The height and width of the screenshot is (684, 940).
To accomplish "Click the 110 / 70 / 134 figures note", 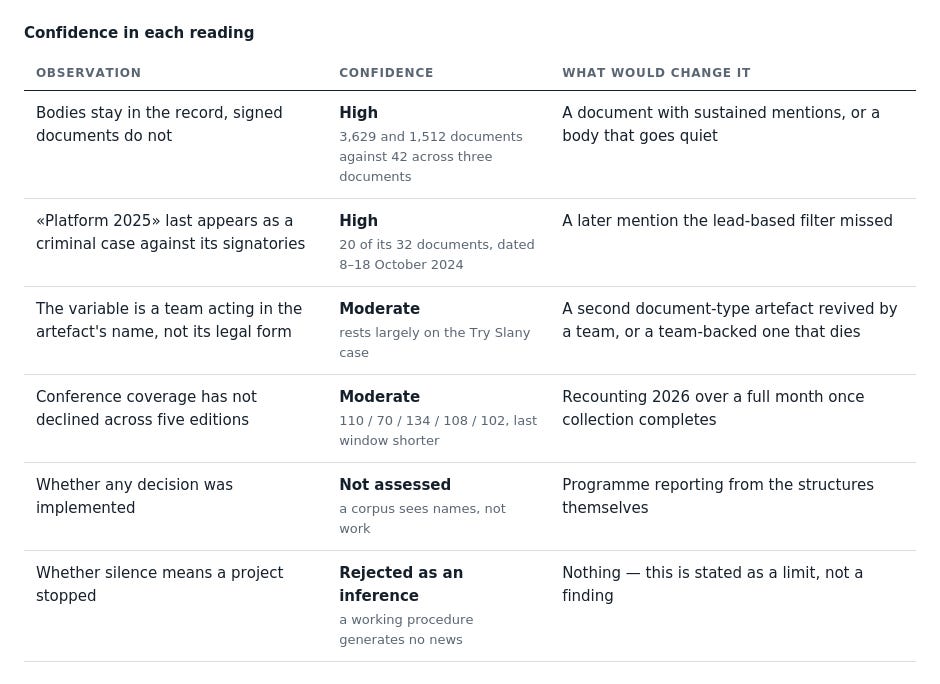I will pos(438,430).
